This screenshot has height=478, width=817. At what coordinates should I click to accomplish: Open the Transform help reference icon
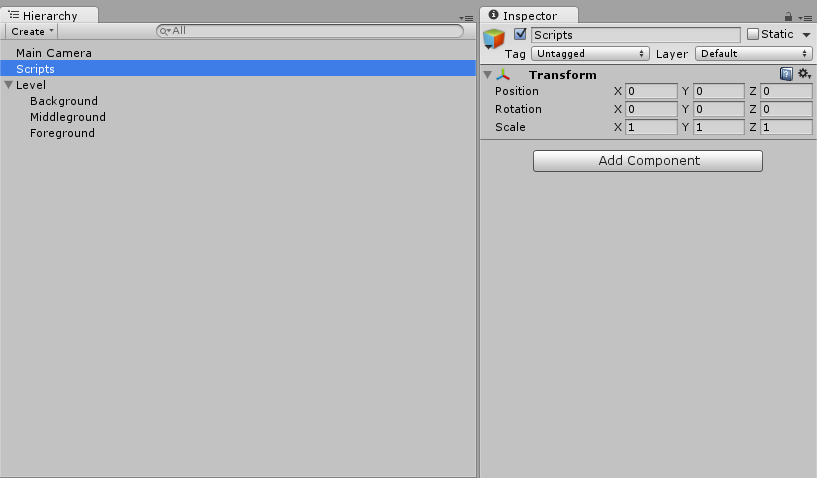[x=786, y=74]
